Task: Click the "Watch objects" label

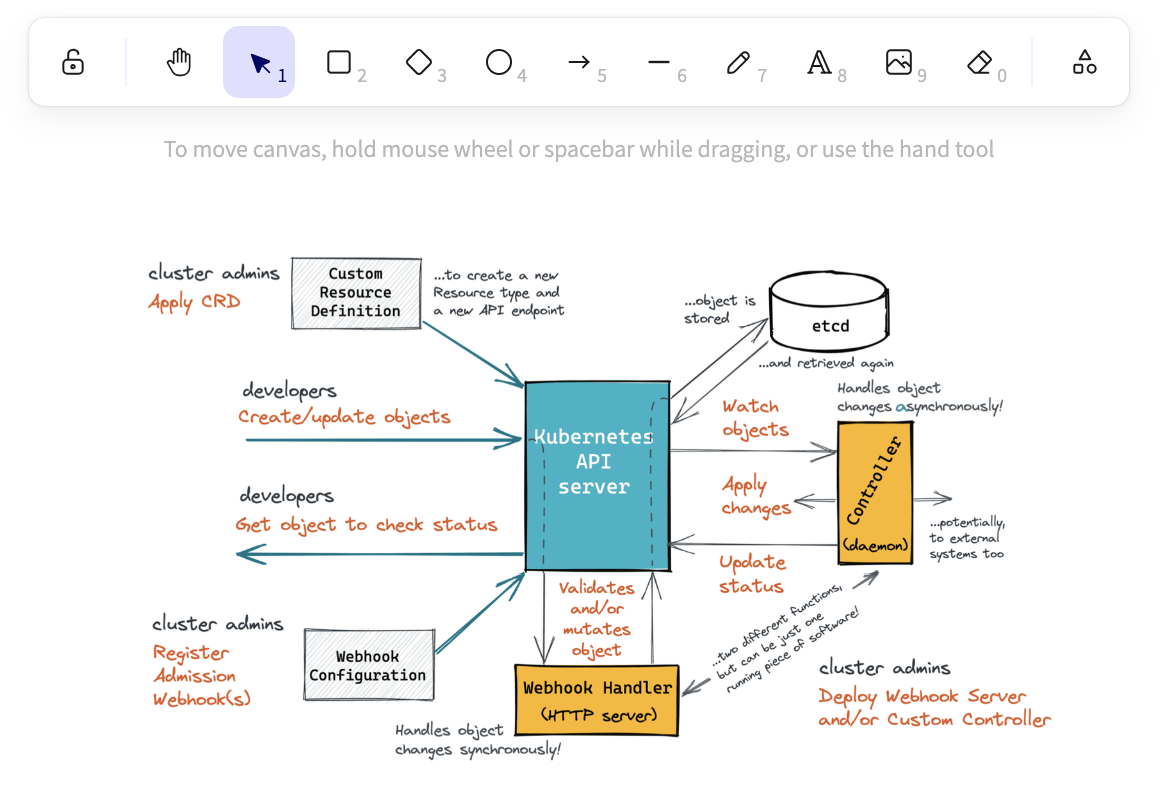Action: coord(755,418)
